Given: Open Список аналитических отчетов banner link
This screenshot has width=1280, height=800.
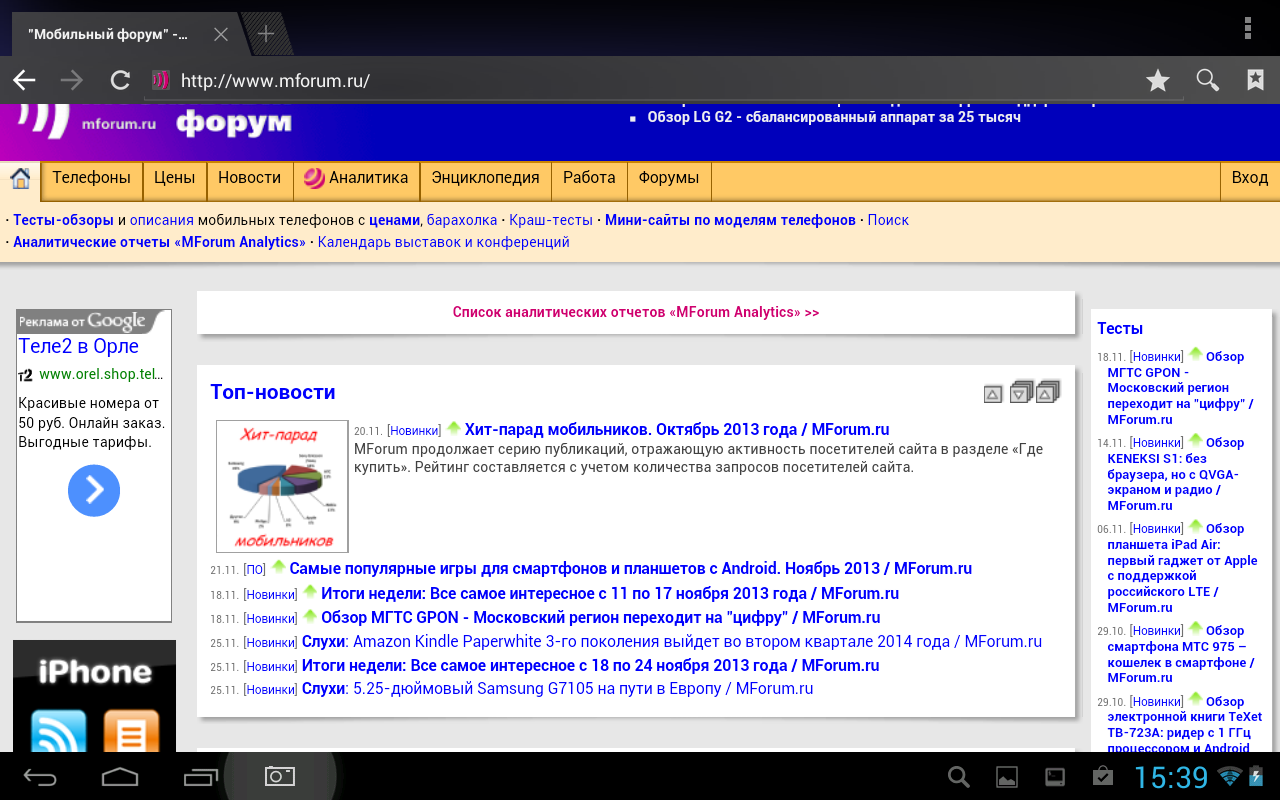Looking at the screenshot, I should (x=636, y=312).
